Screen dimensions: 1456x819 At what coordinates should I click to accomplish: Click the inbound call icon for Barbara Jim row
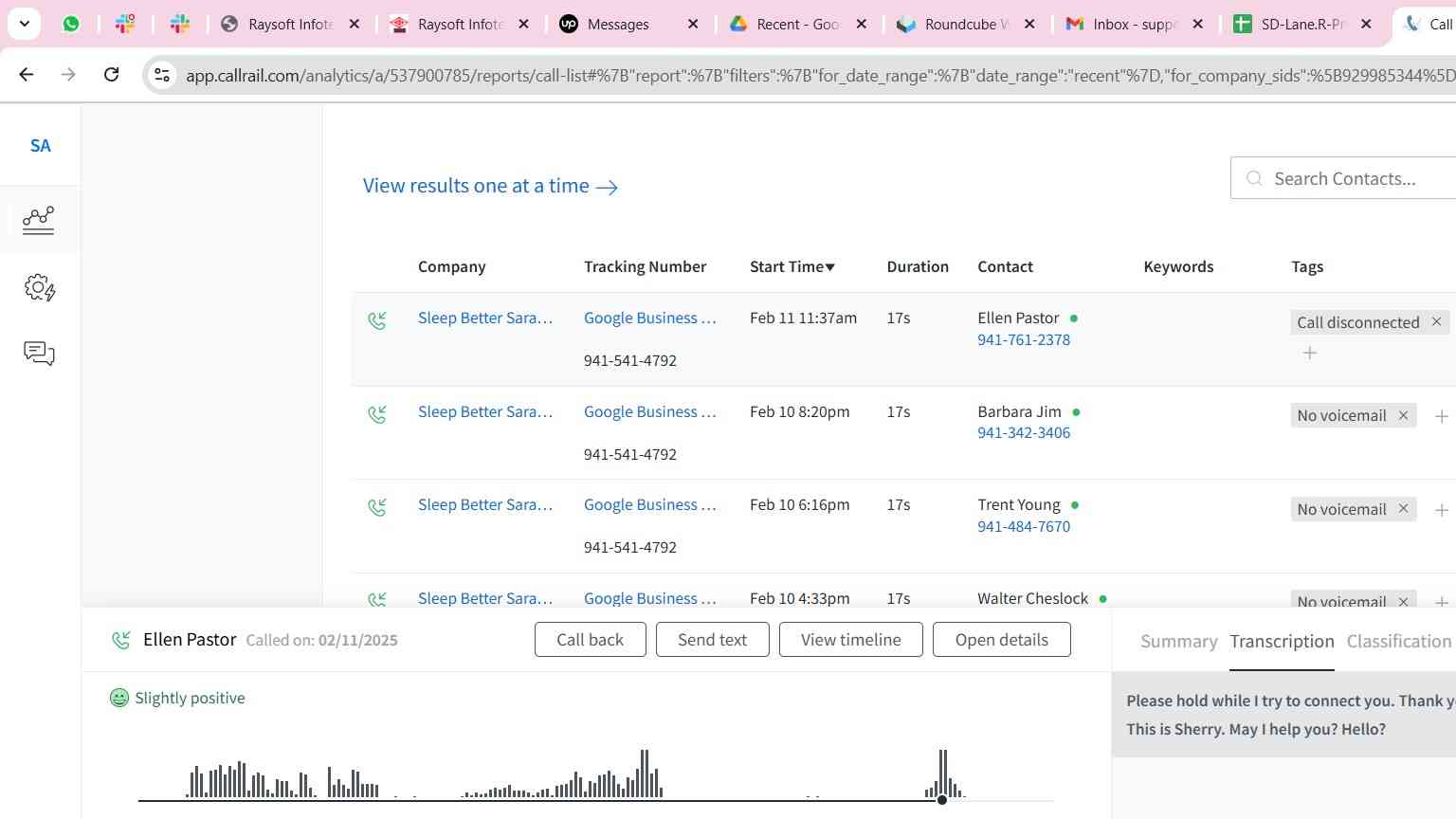click(x=377, y=414)
